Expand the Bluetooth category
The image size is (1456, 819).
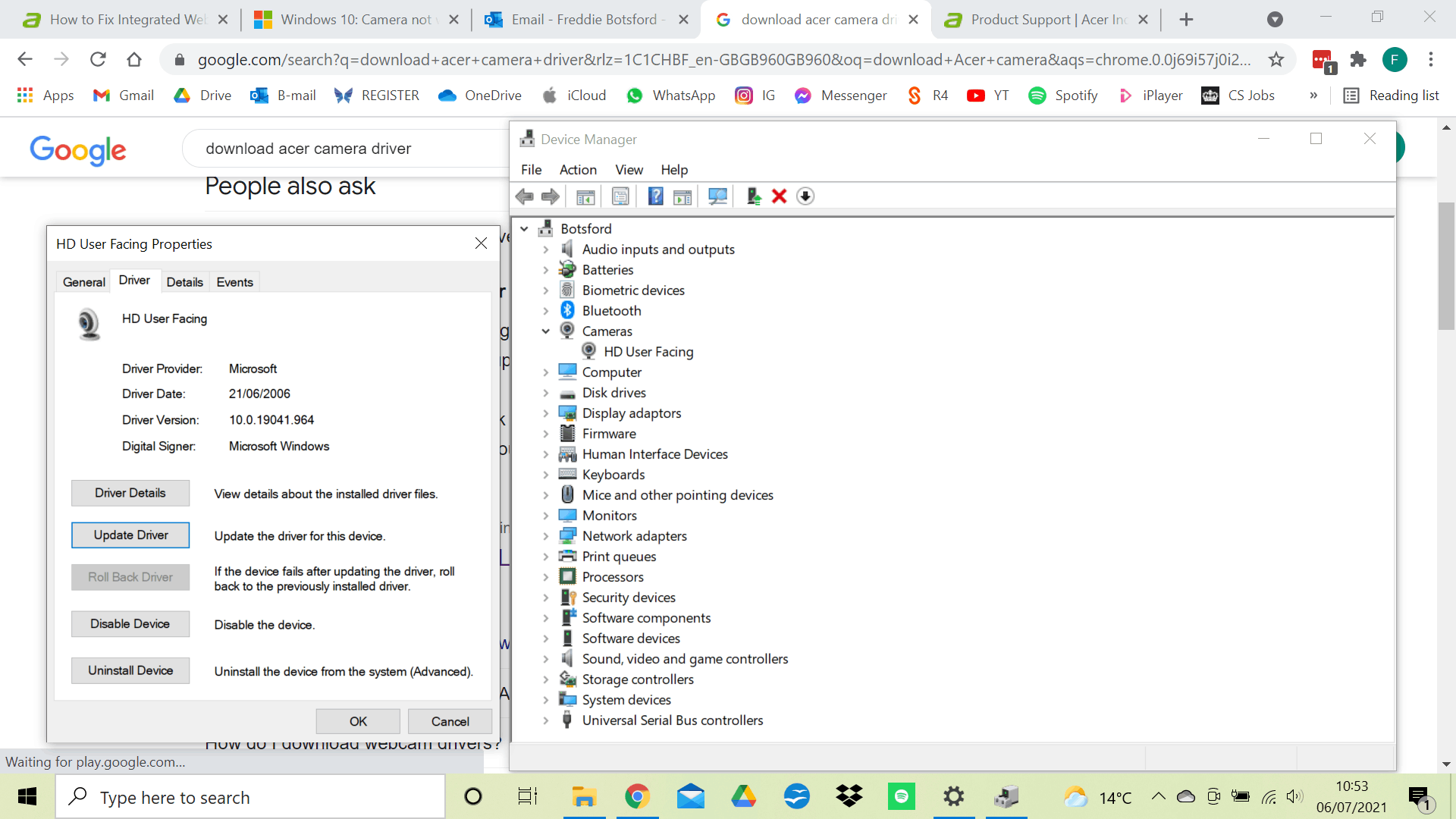[545, 311]
